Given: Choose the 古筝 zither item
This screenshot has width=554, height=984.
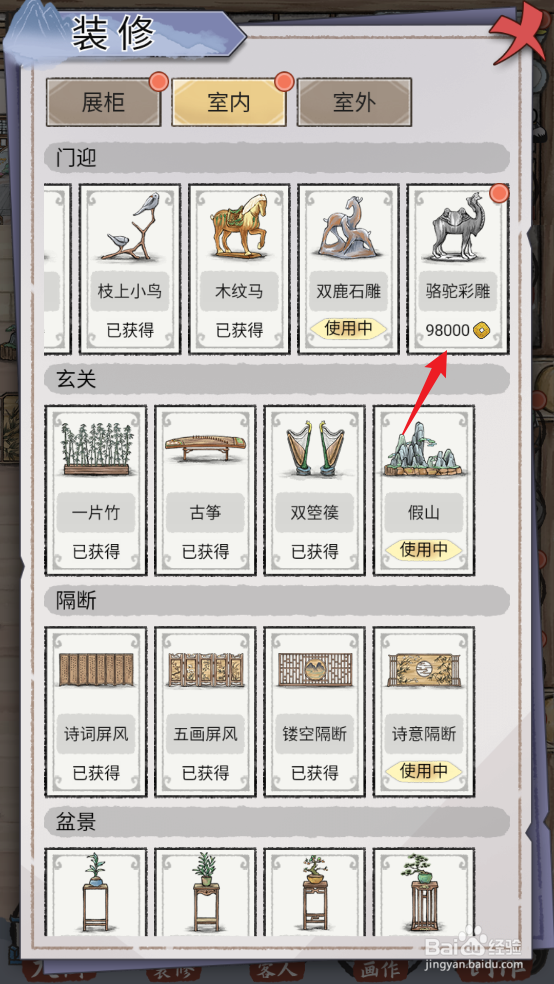Looking at the screenshot, I should (205, 490).
